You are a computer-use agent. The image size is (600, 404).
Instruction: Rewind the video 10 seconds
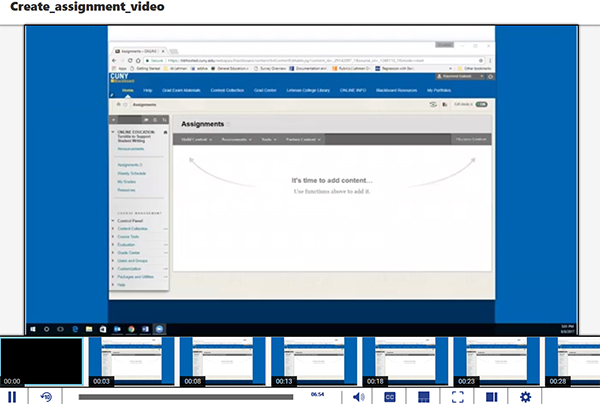click(x=46, y=396)
